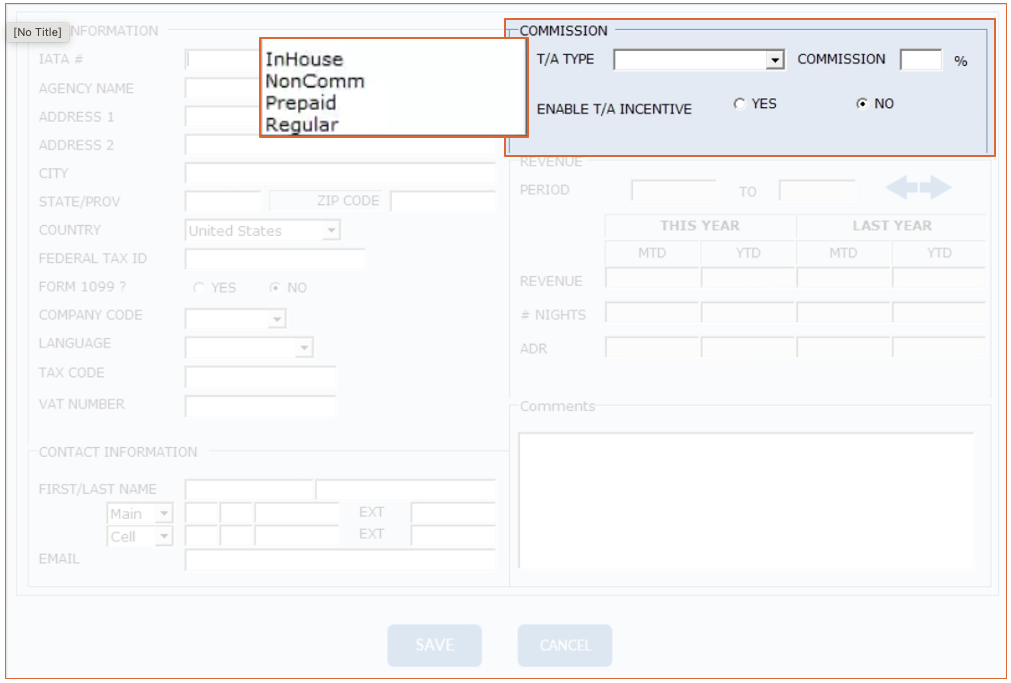
Task: Click the next period right arrow
Action: click(x=936, y=188)
